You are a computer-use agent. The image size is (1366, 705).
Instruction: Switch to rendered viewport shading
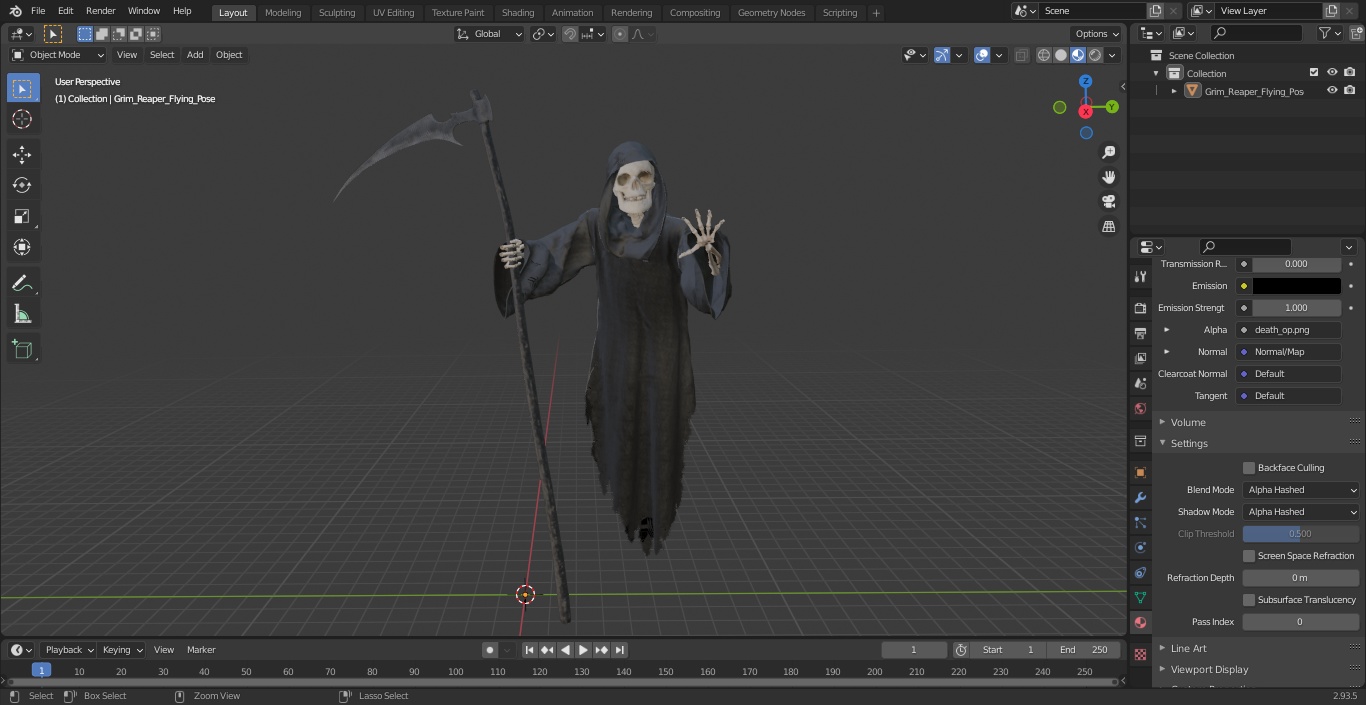1095,55
